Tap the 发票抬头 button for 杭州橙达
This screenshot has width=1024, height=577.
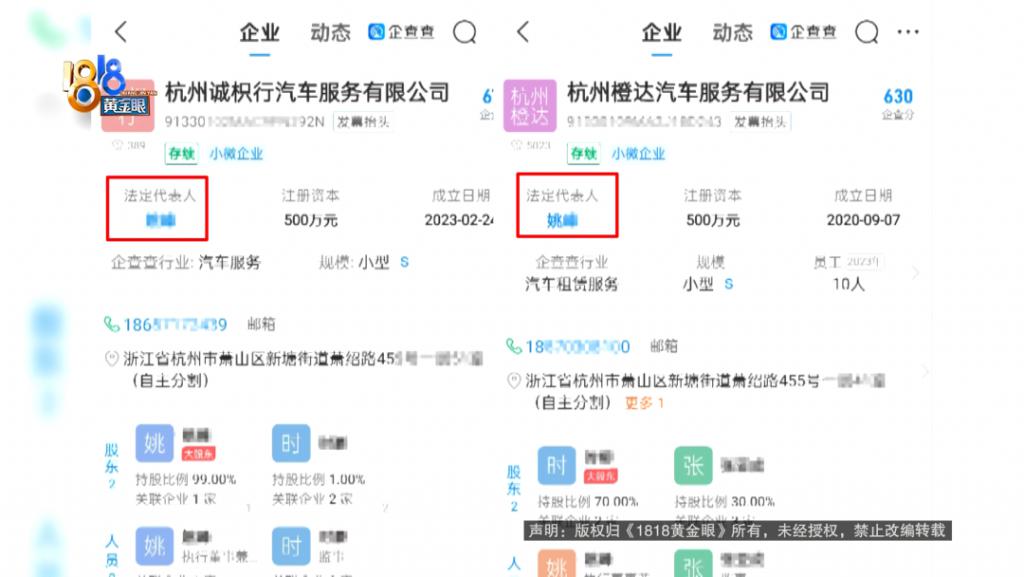pos(760,121)
